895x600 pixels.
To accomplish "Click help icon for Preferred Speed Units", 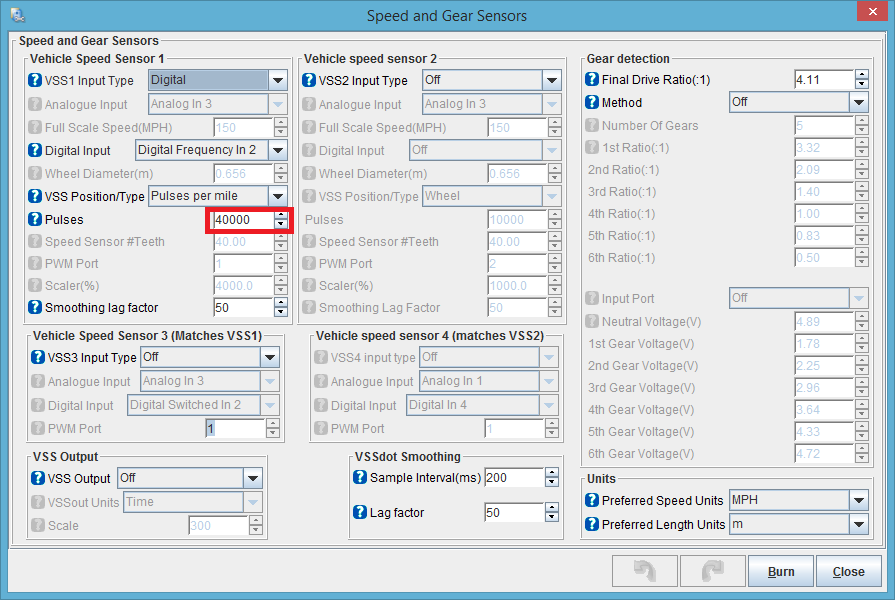I will click(592, 500).
